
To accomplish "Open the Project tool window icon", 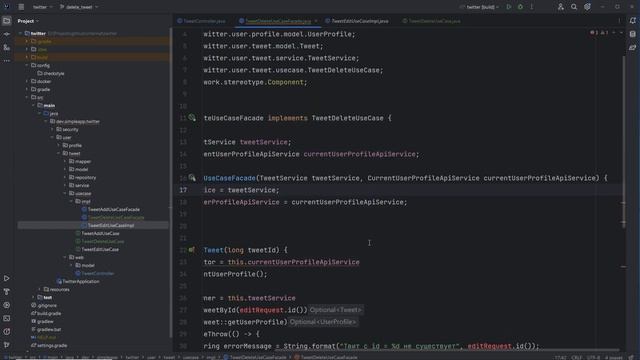I will point(7,21).
